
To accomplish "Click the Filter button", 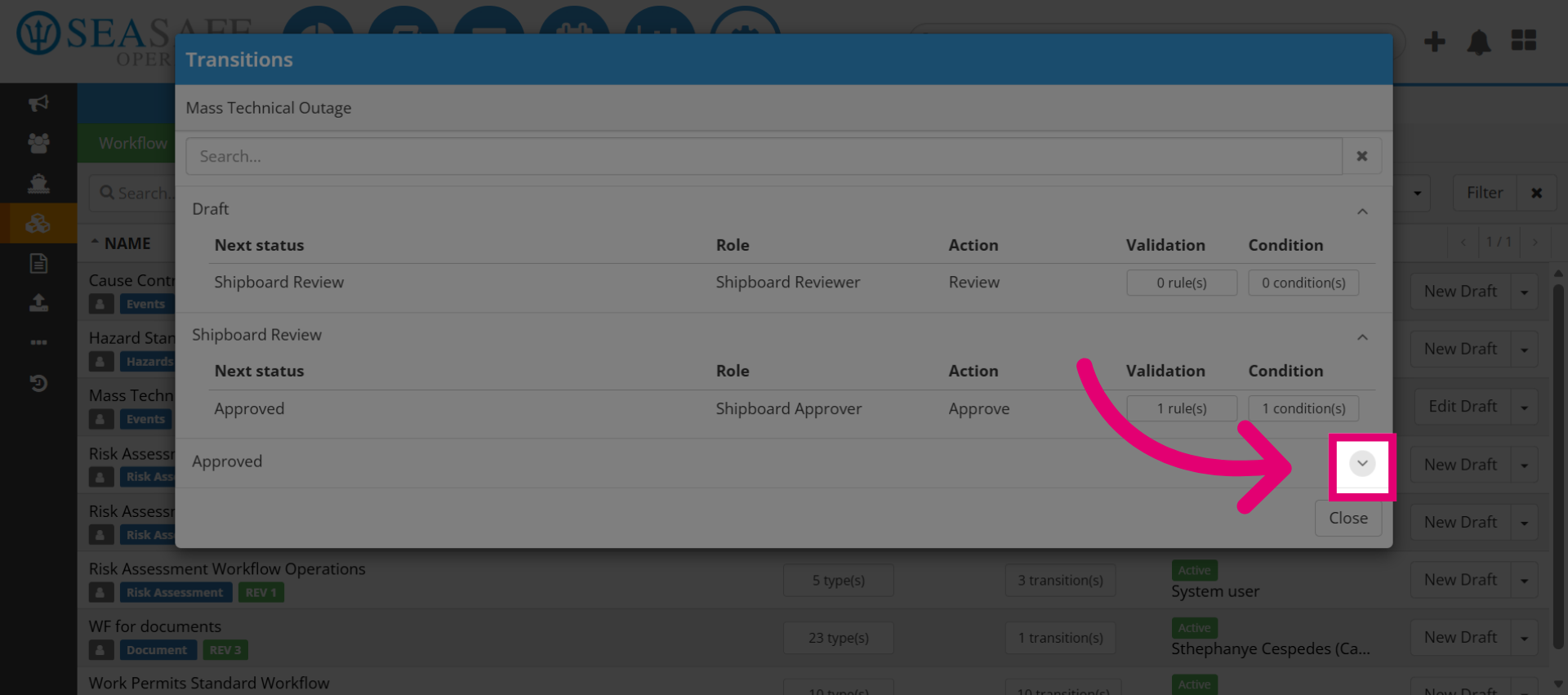I will (1485, 193).
